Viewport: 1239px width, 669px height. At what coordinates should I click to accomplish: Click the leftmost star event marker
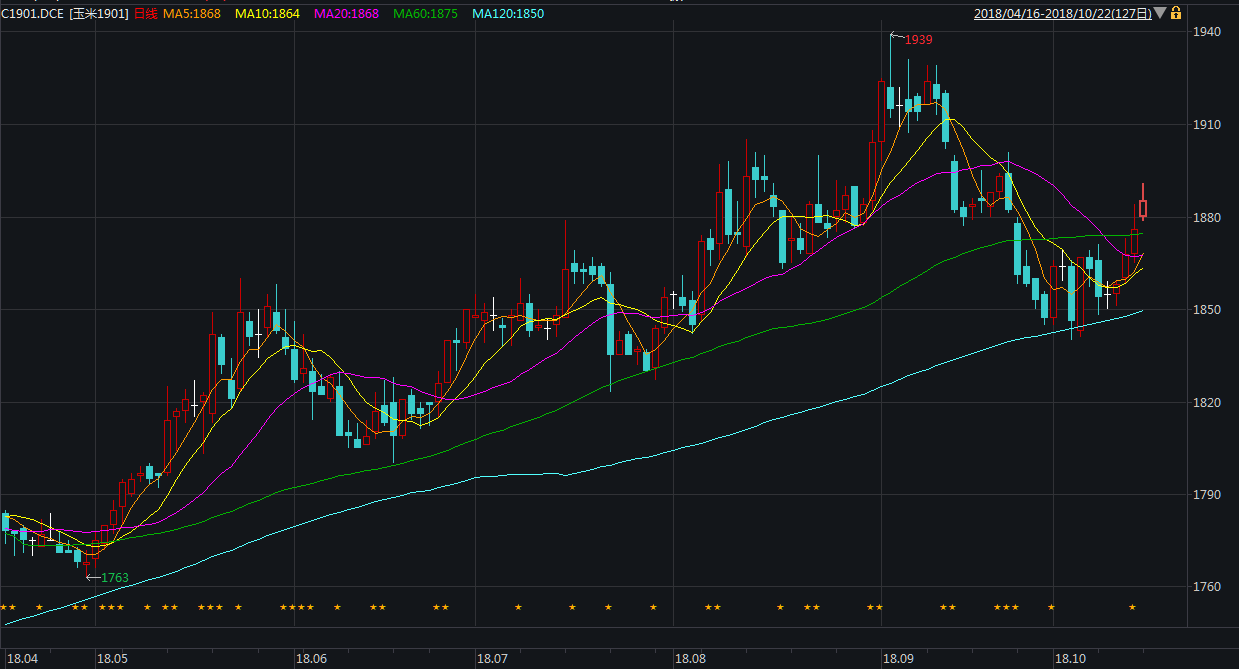coord(4,607)
